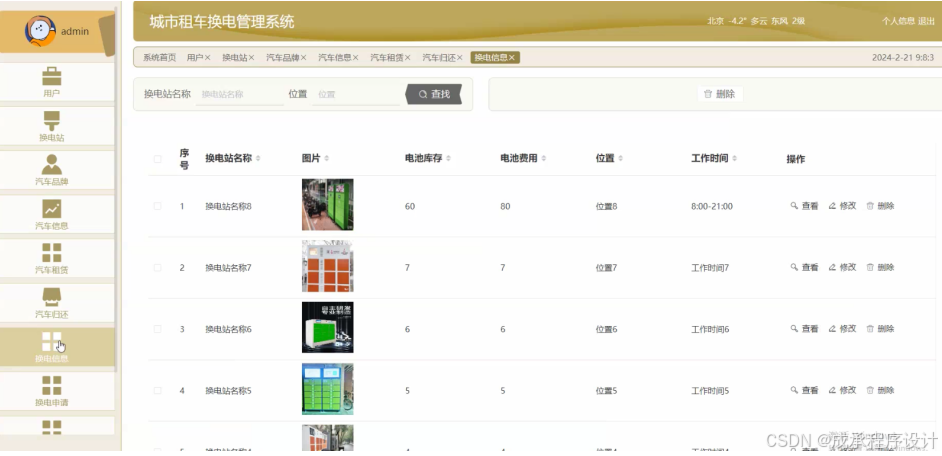The width and height of the screenshot is (942, 456).
Task: Click the 工作时间7 cell
Action: (x=710, y=267)
